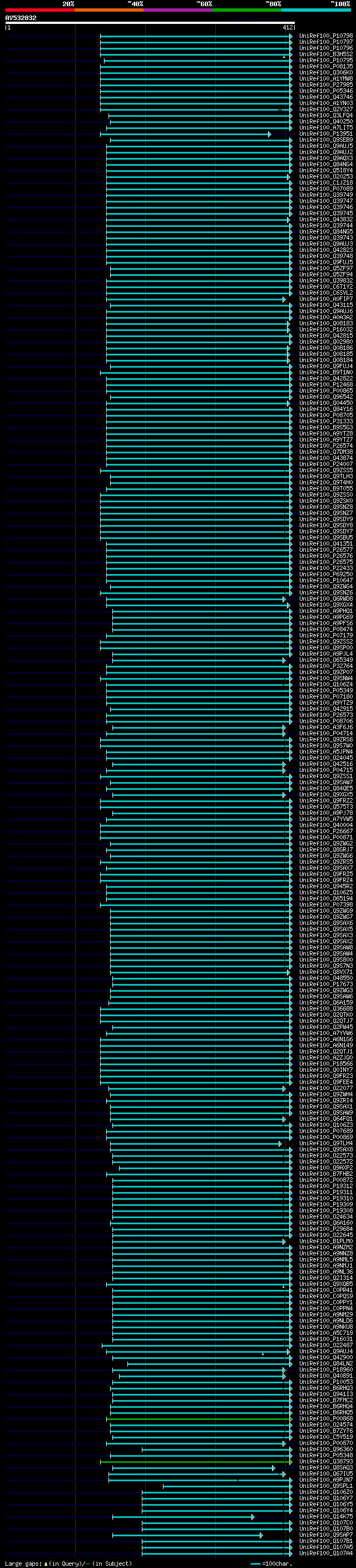Select hit label UniRef100_Q43746
356x1568 pixels.
[326, 97]
